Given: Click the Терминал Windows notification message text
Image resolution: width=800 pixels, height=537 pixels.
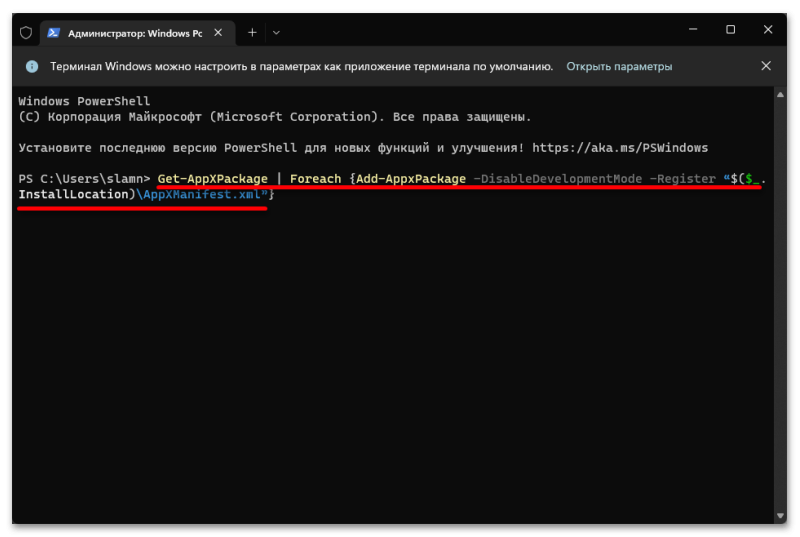Looking at the screenshot, I should (302, 67).
